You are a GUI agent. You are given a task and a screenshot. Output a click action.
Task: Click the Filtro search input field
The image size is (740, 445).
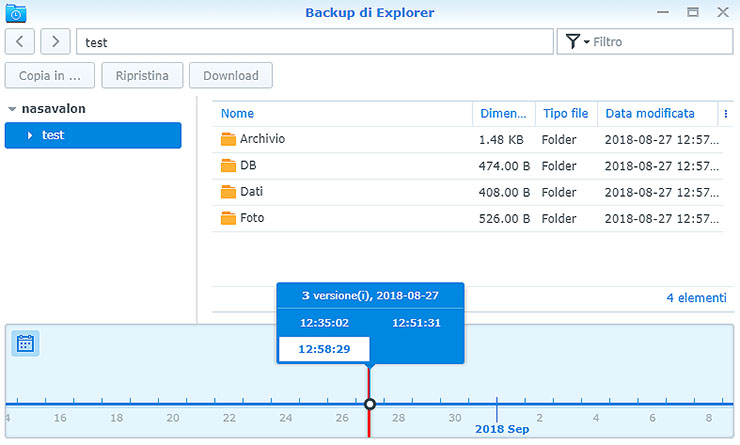[x=660, y=42]
